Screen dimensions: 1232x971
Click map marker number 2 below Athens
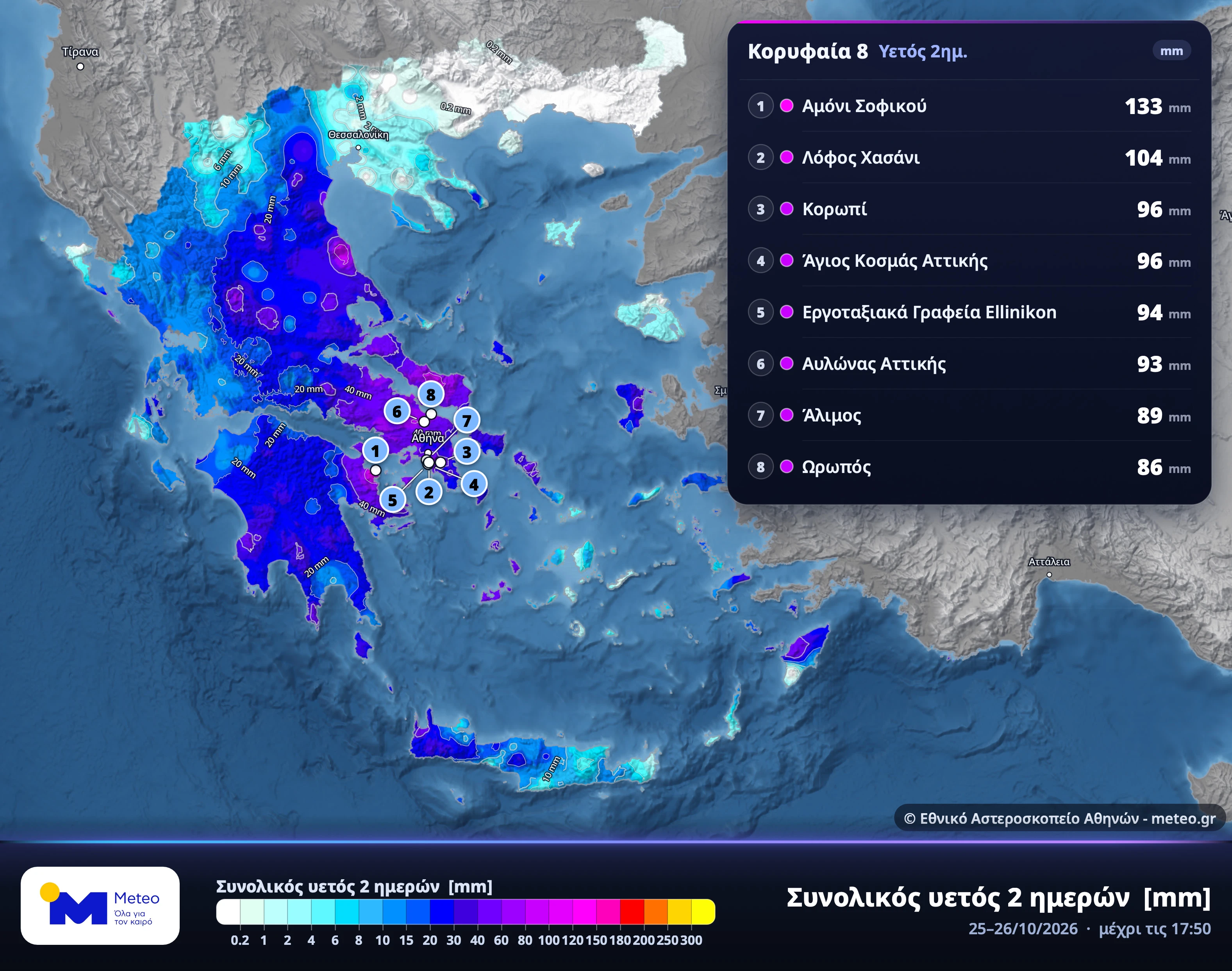pyautogui.click(x=429, y=492)
